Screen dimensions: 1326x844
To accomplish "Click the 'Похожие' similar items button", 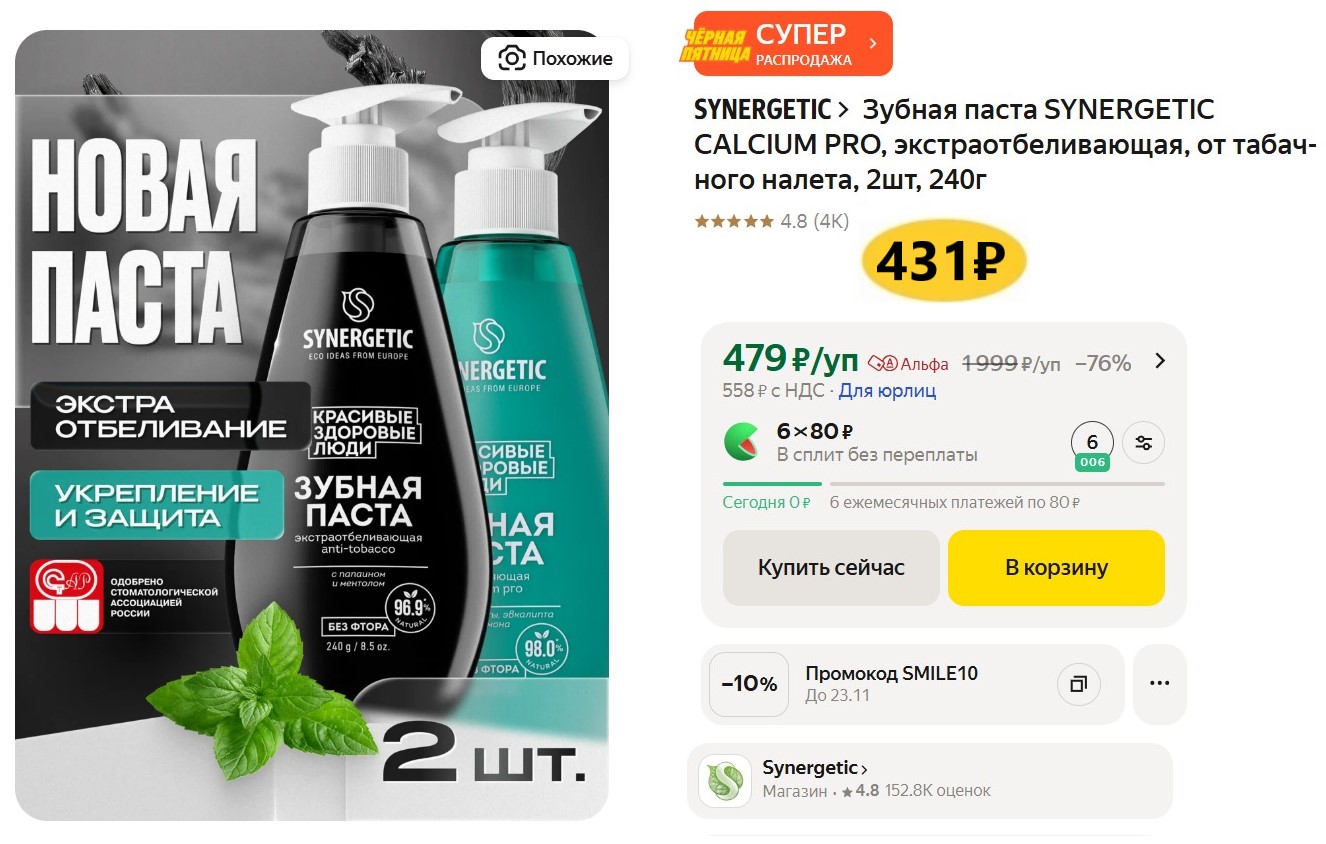I will (555, 59).
